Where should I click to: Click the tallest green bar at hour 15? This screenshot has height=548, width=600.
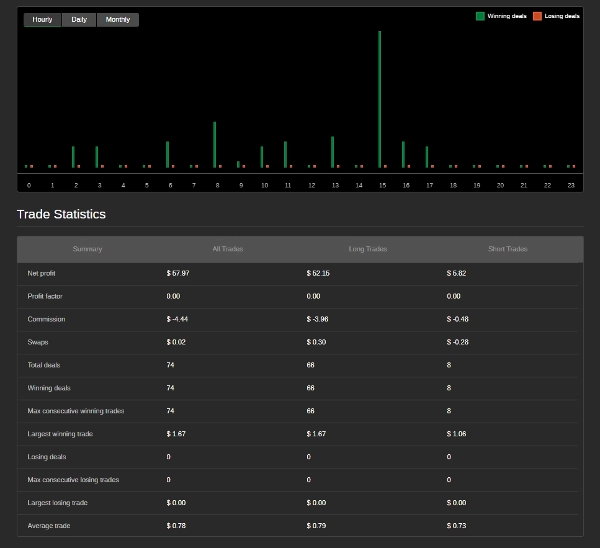point(380,99)
